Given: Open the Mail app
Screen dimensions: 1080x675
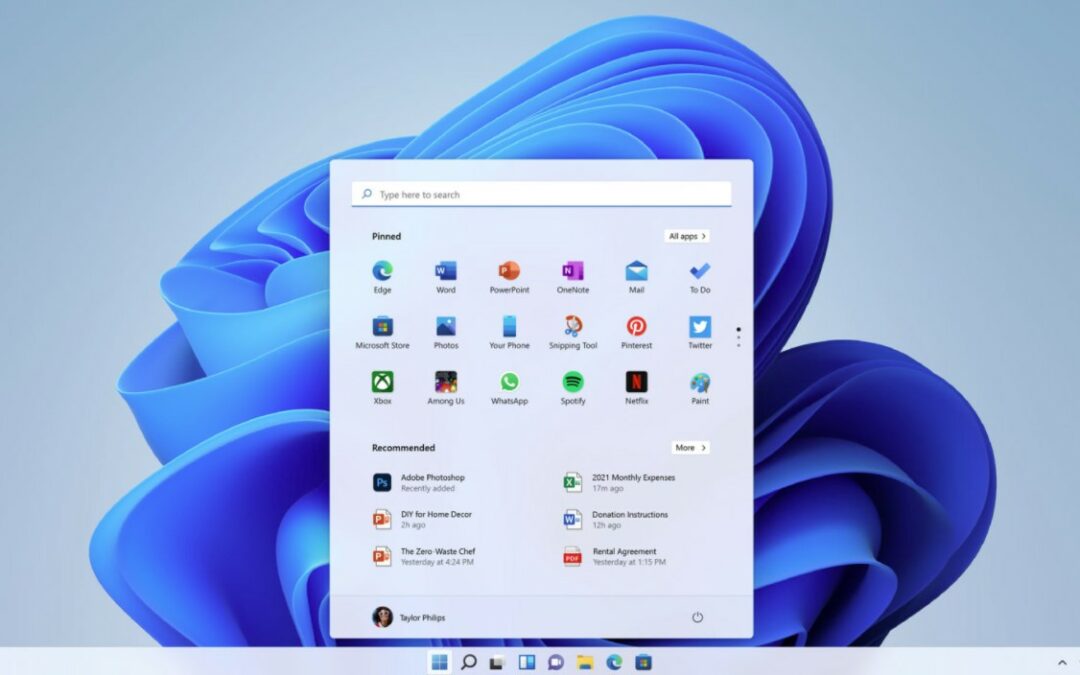Looking at the screenshot, I should (636, 271).
